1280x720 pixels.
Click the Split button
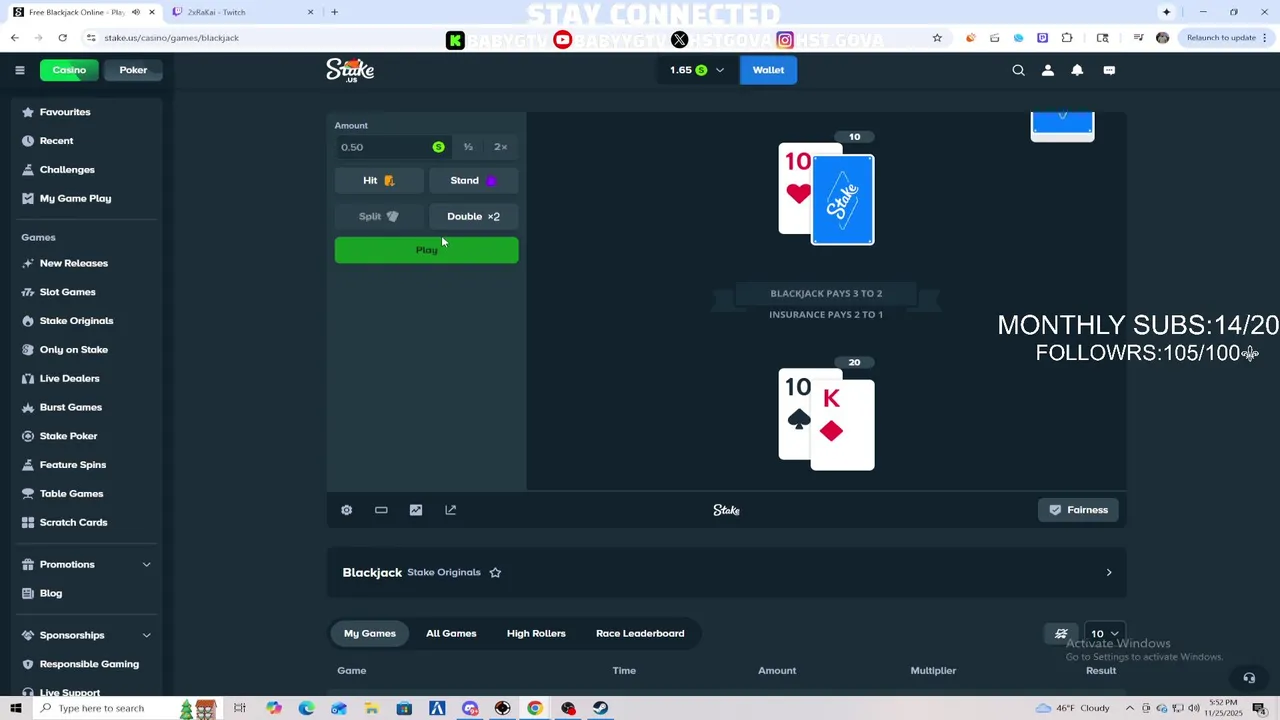click(379, 216)
